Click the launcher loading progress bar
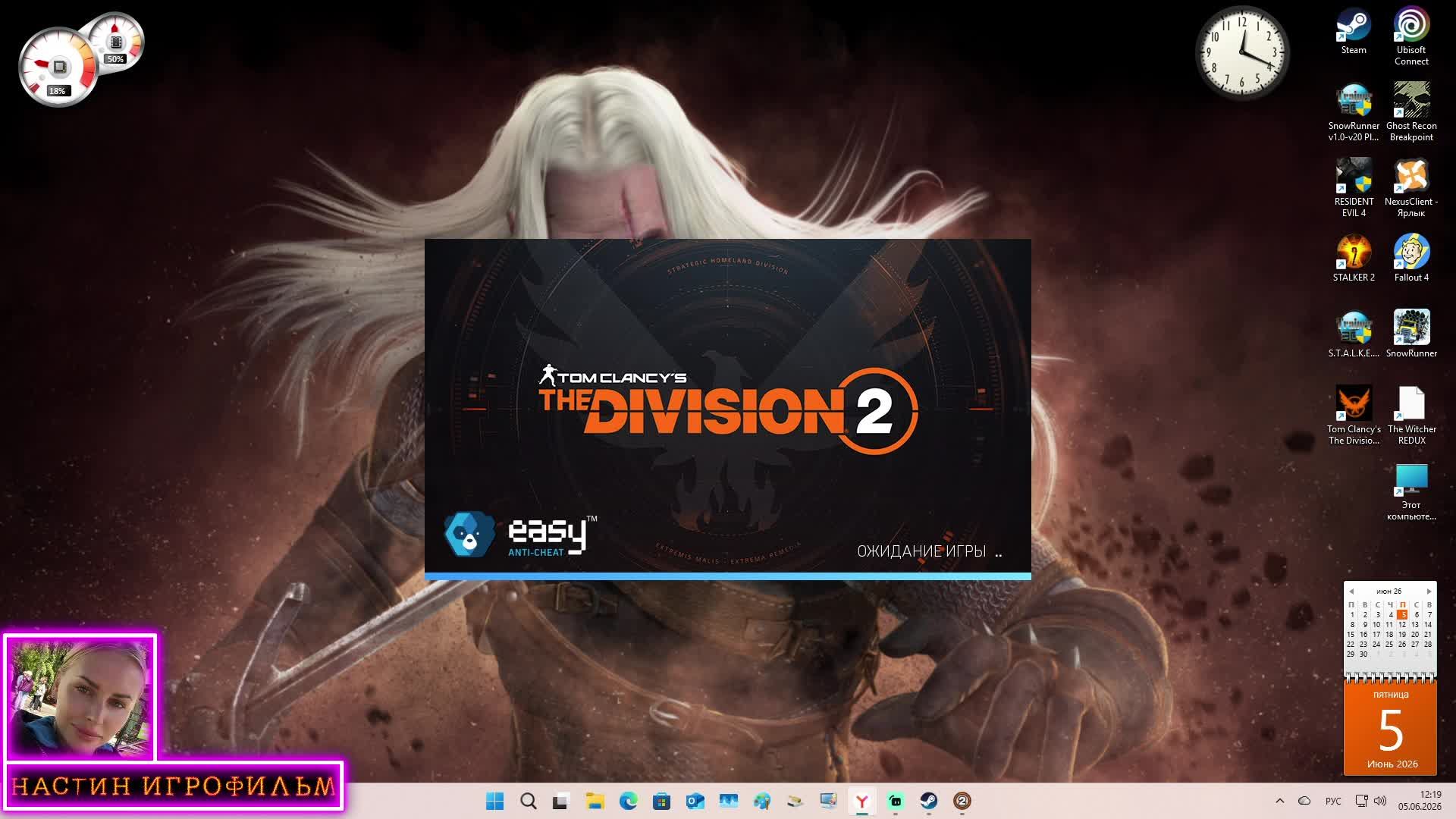The image size is (1456, 819). click(728, 576)
